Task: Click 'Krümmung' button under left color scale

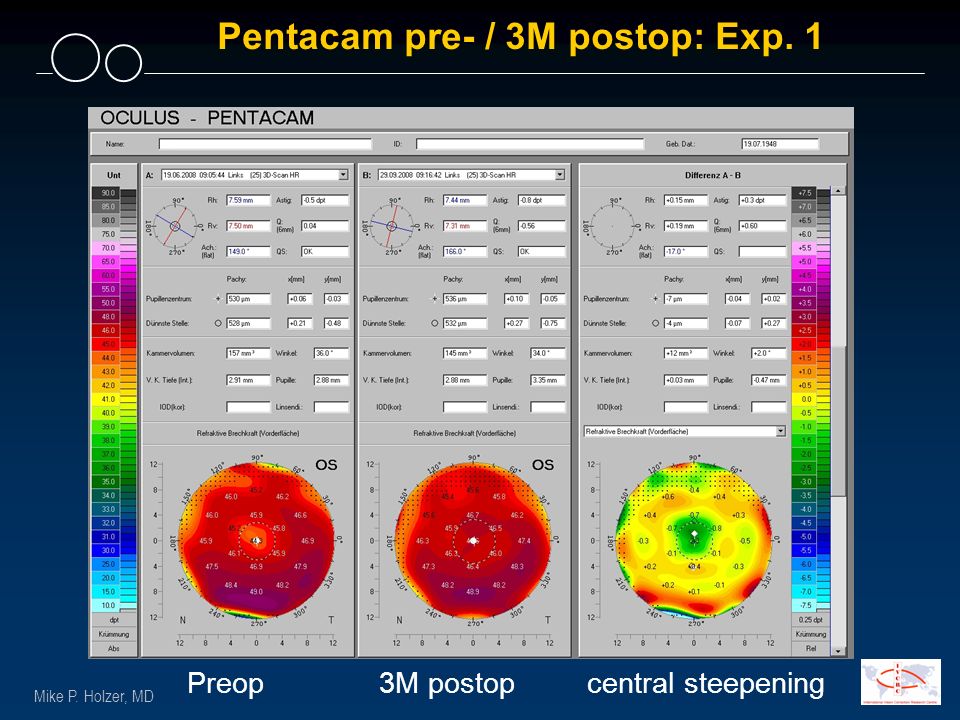Action: [114, 634]
